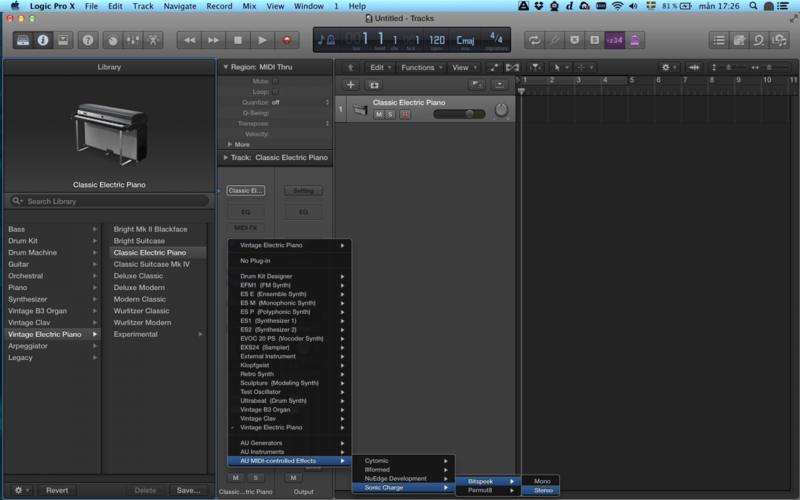This screenshot has height=500, width=800.
Task: Click the Fast Forward transport button
Action: pos(213,40)
